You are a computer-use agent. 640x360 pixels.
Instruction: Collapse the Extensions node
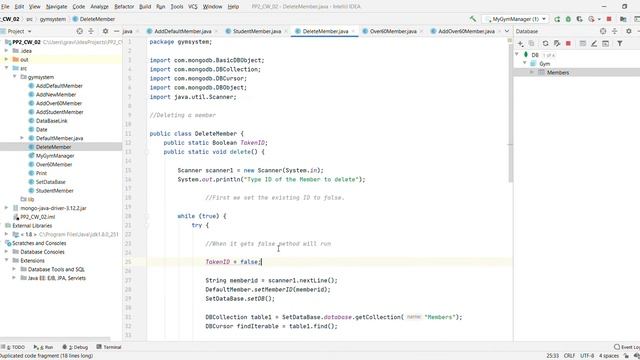coord(6,260)
